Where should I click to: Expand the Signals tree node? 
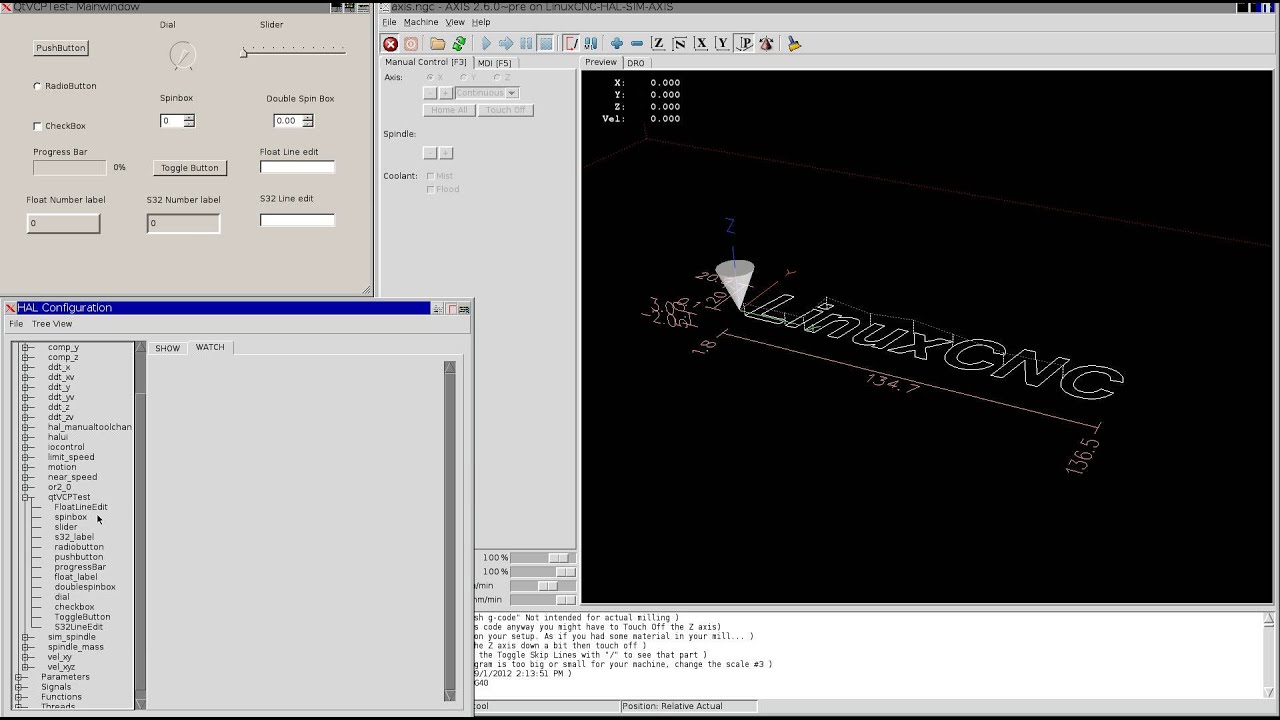19,687
